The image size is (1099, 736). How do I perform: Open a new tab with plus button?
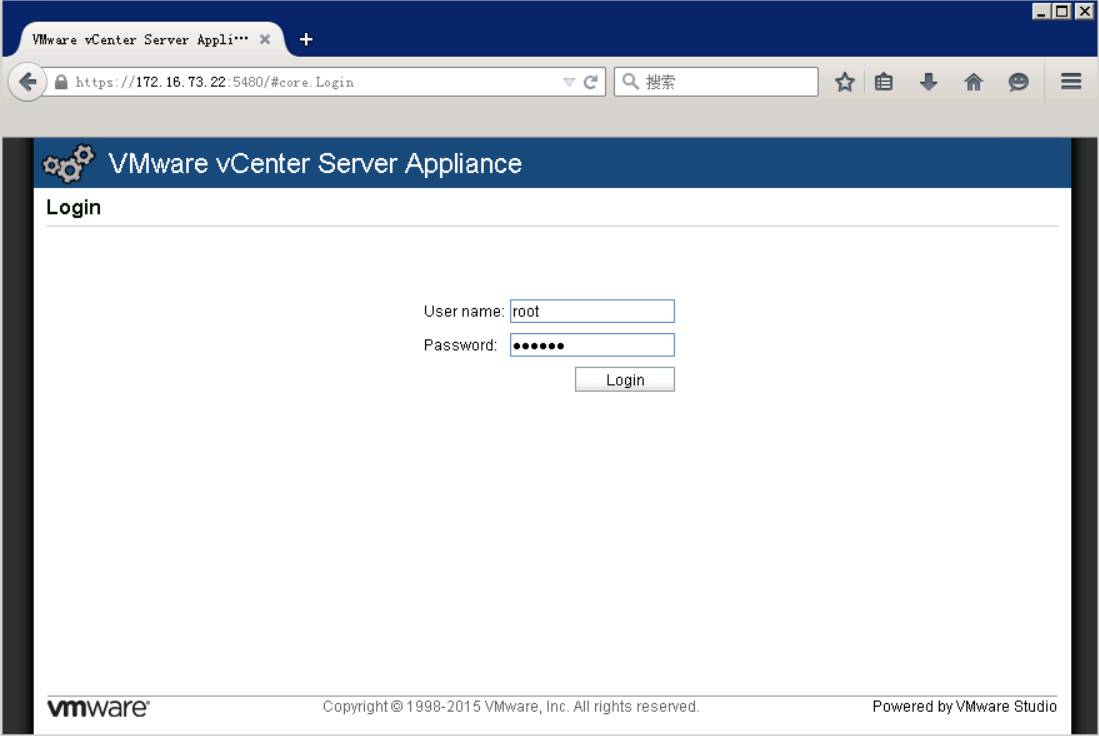tap(306, 39)
